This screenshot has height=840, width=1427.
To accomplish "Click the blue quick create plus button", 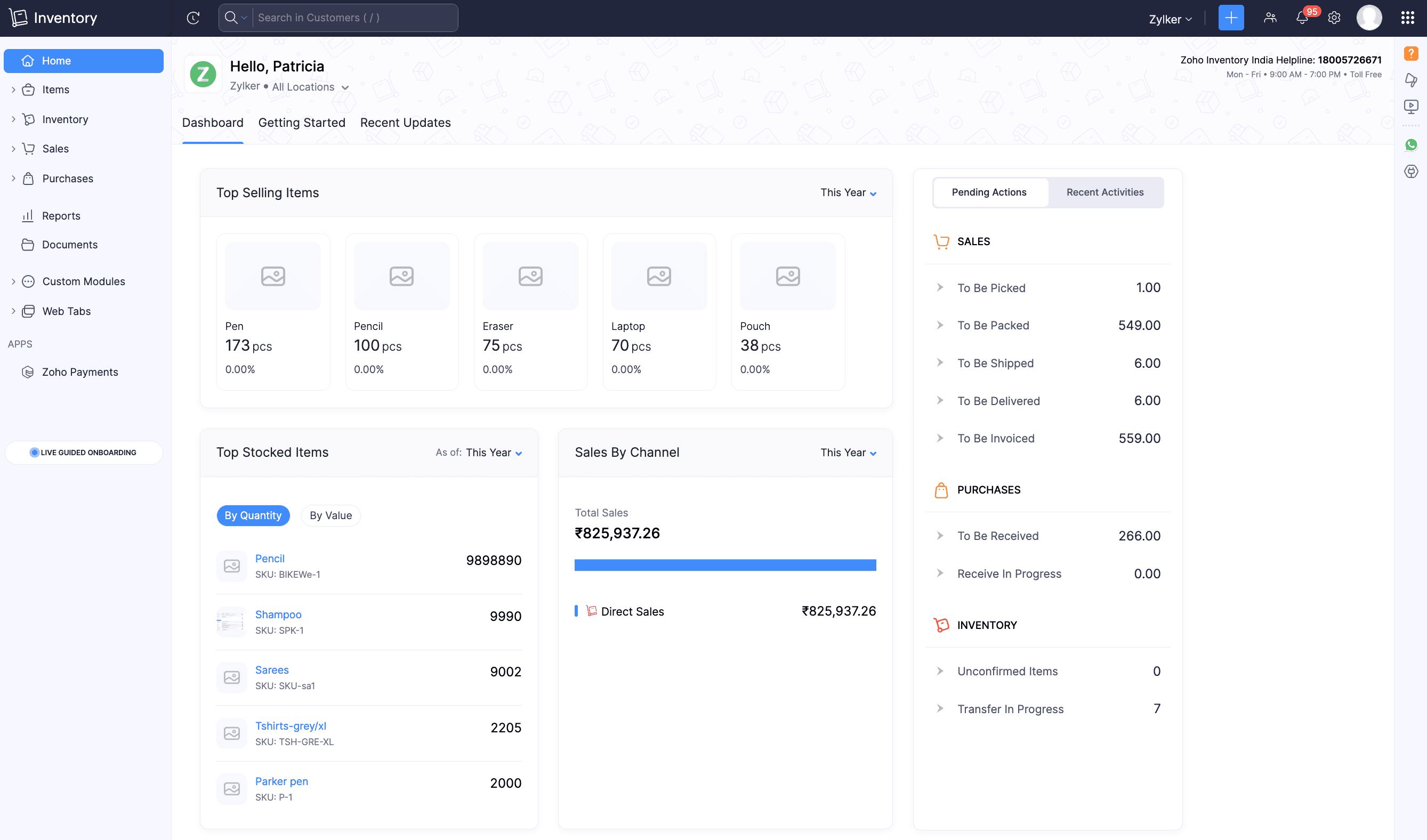I will click(1230, 18).
